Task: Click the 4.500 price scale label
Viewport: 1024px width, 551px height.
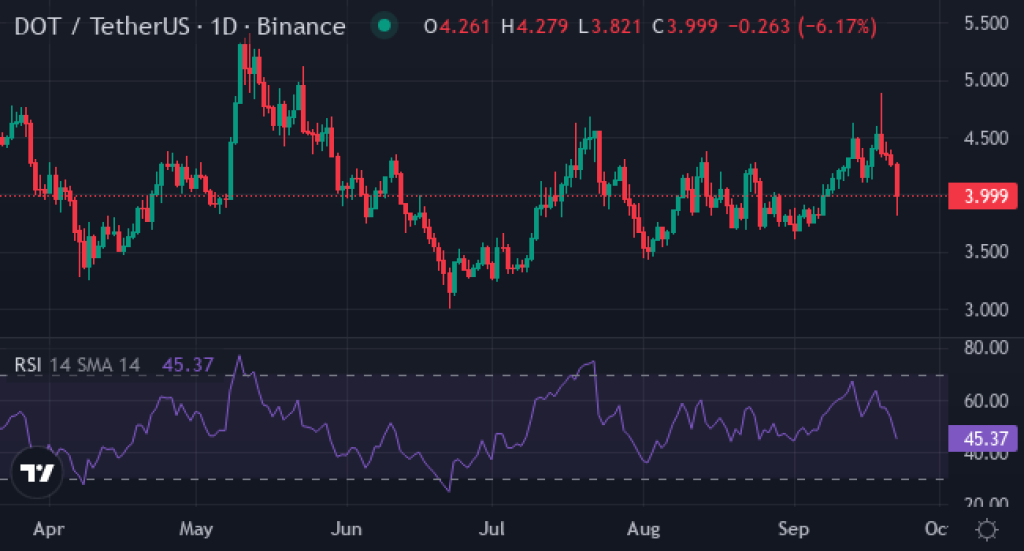Action: click(986, 138)
